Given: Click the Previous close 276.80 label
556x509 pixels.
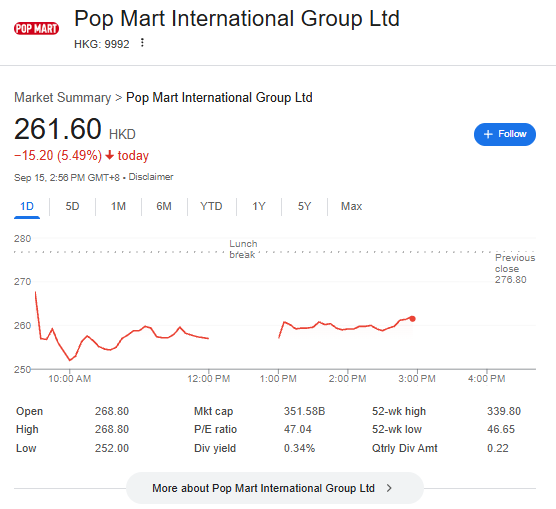Looking at the screenshot, I should (515, 269).
